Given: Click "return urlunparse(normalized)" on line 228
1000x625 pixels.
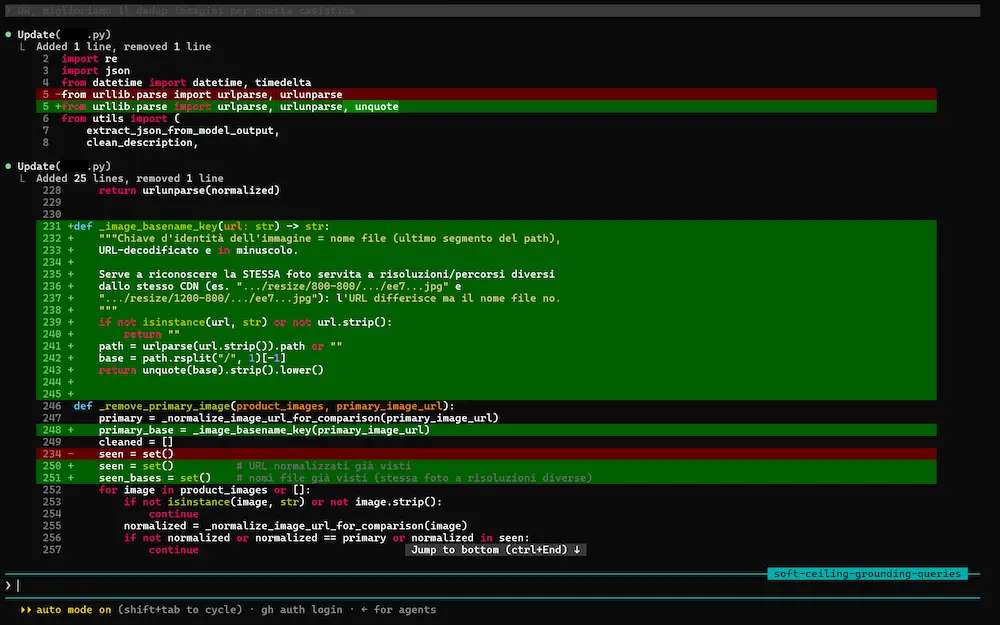Looking at the screenshot, I should pos(189,190).
